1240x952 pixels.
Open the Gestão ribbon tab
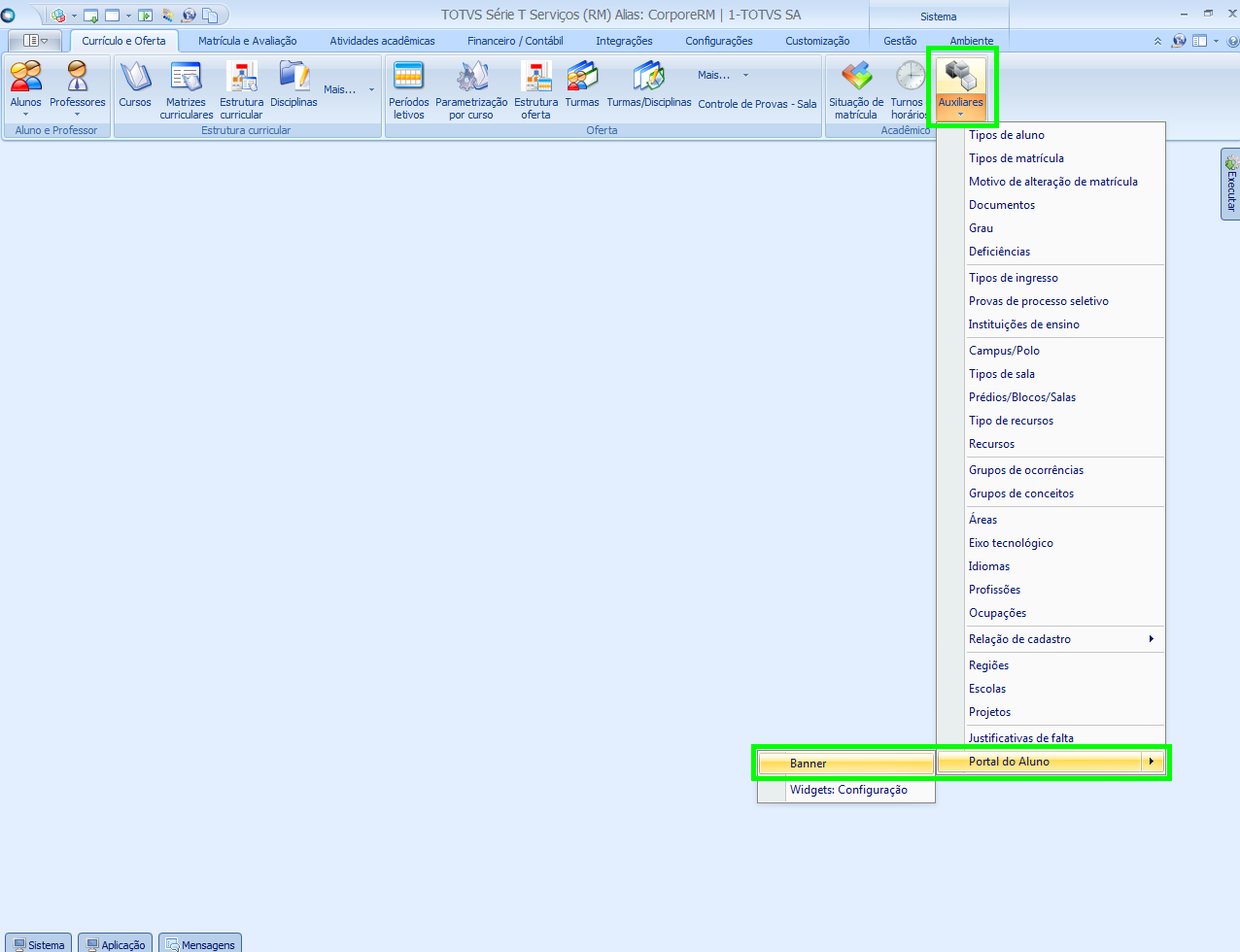pos(900,41)
